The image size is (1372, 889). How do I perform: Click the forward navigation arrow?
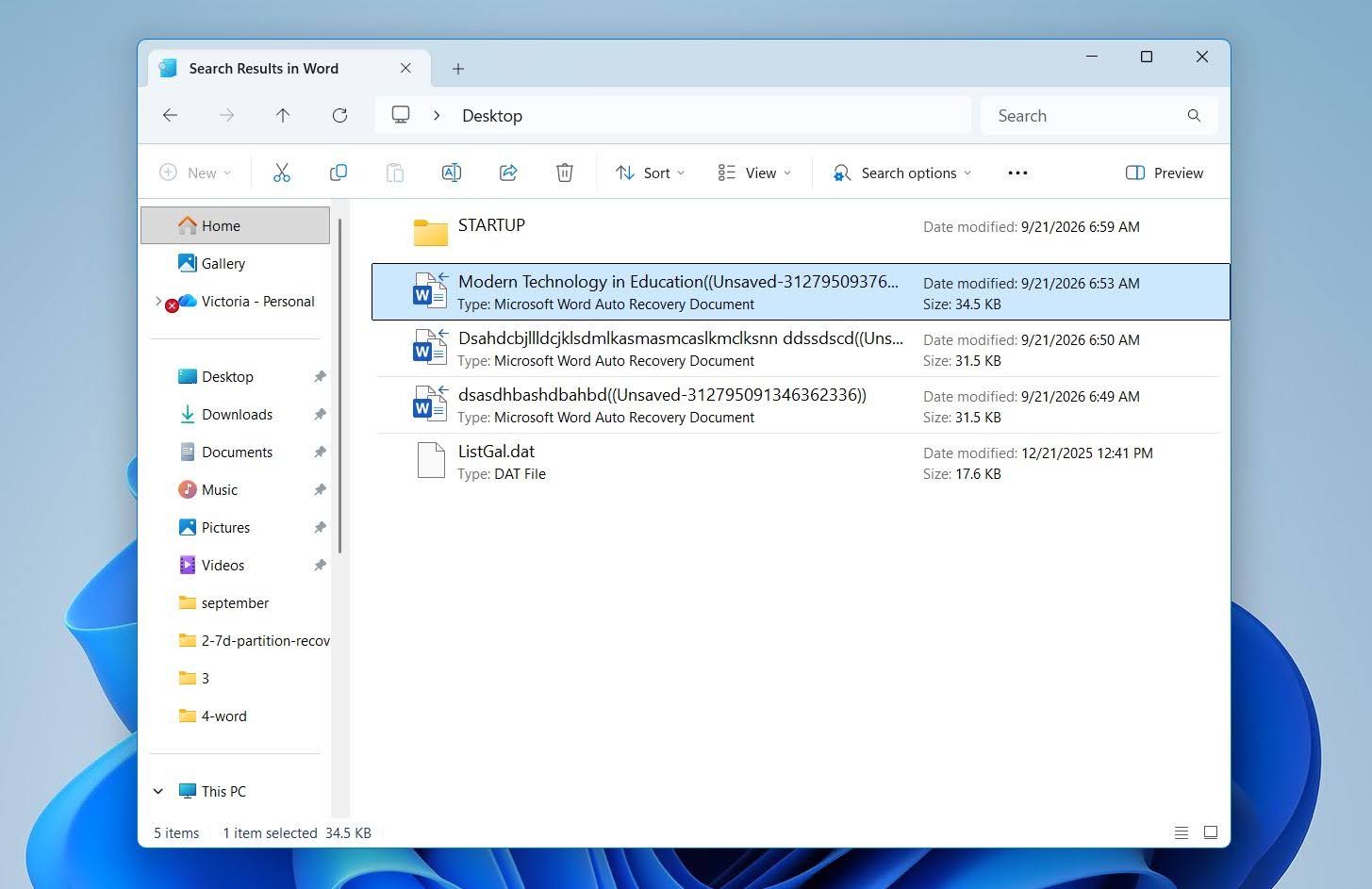(226, 115)
